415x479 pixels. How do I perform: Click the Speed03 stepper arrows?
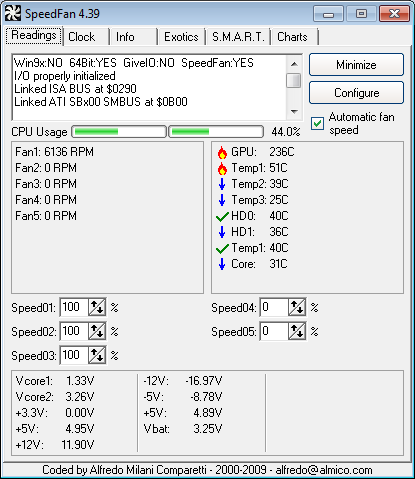click(x=97, y=355)
